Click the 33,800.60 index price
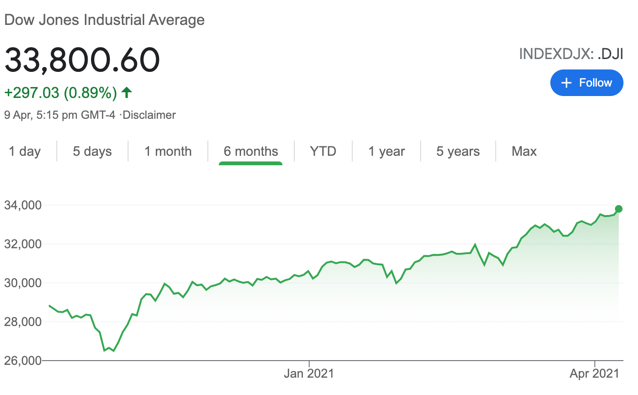Image resolution: width=638 pixels, height=395 pixels. click(x=82, y=60)
